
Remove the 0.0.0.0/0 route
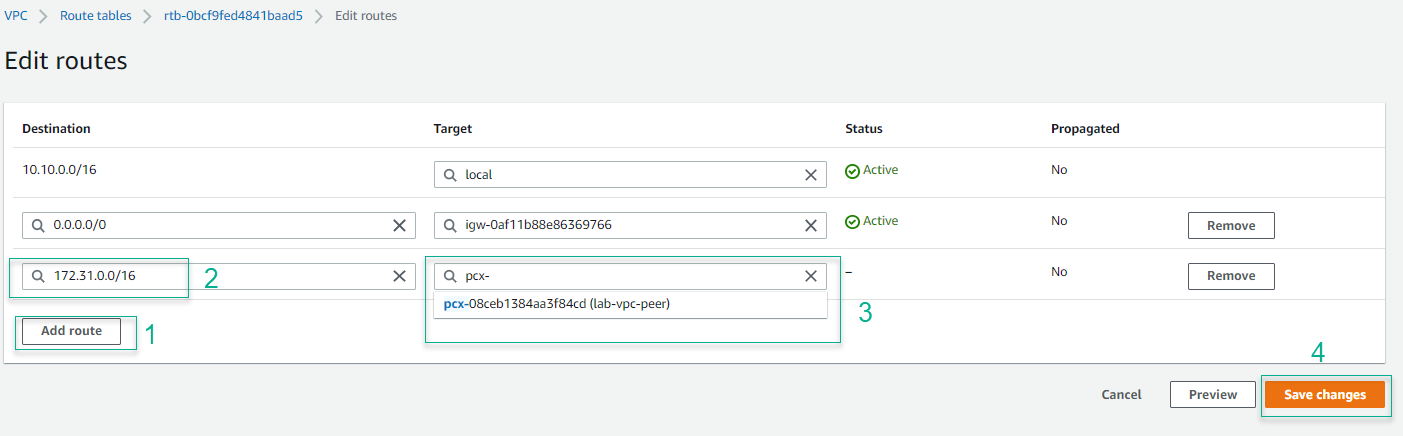pyautogui.click(x=1231, y=226)
